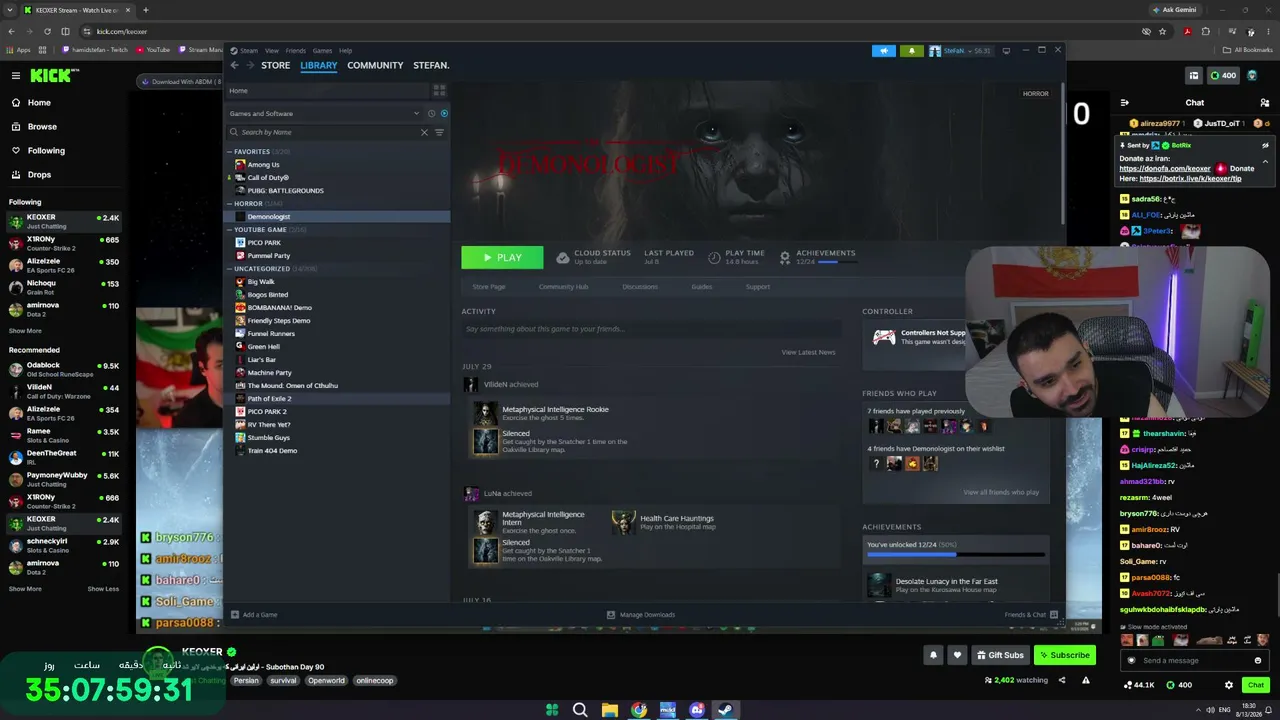Click the Persian stream tag
The image size is (1280, 720).
(x=246, y=681)
